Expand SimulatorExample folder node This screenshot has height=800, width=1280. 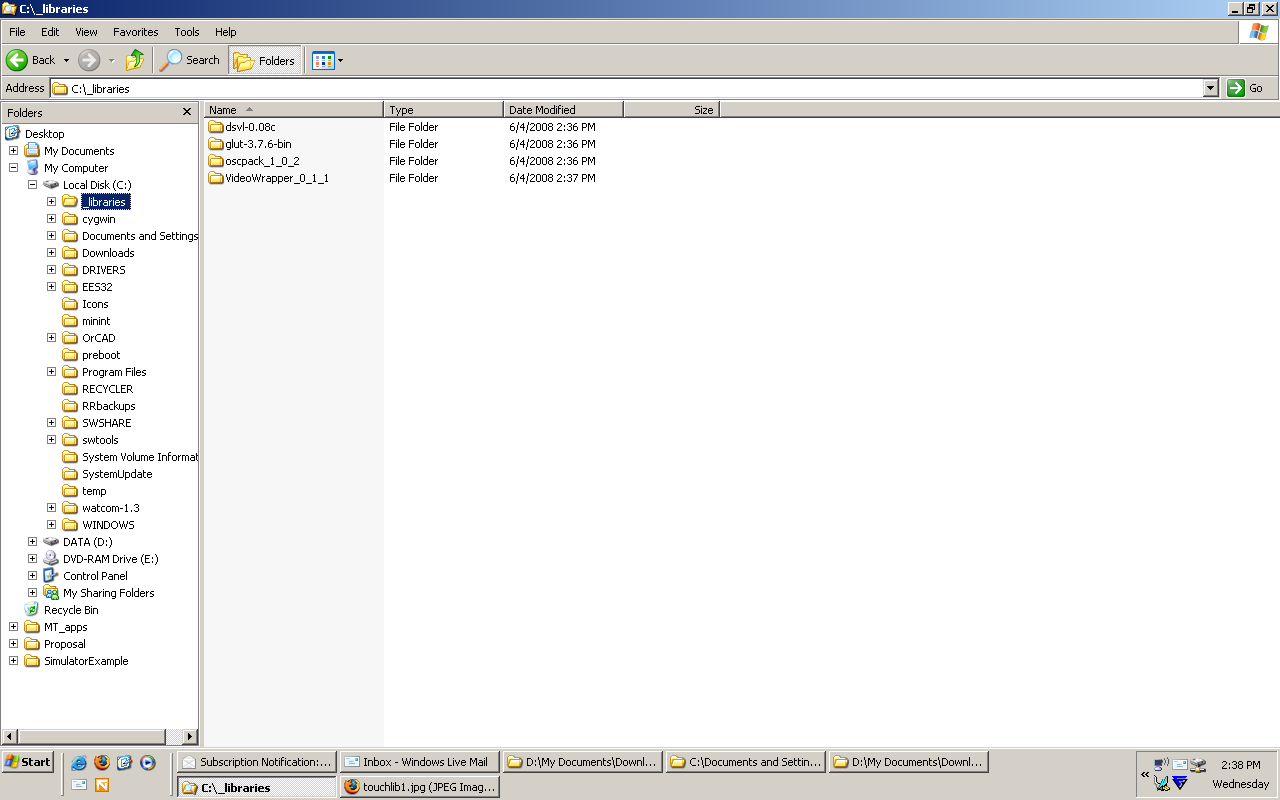coord(13,661)
